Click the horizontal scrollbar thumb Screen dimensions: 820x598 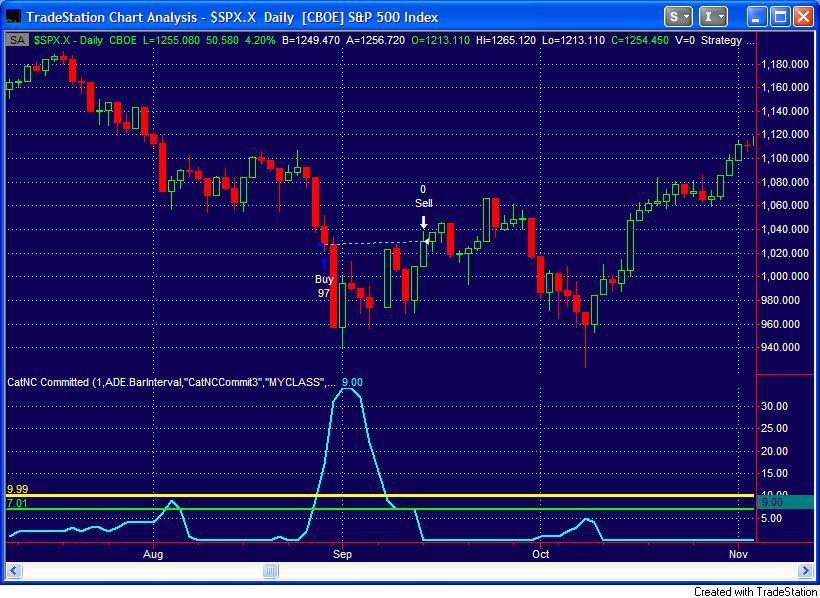click(x=270, y=570)
